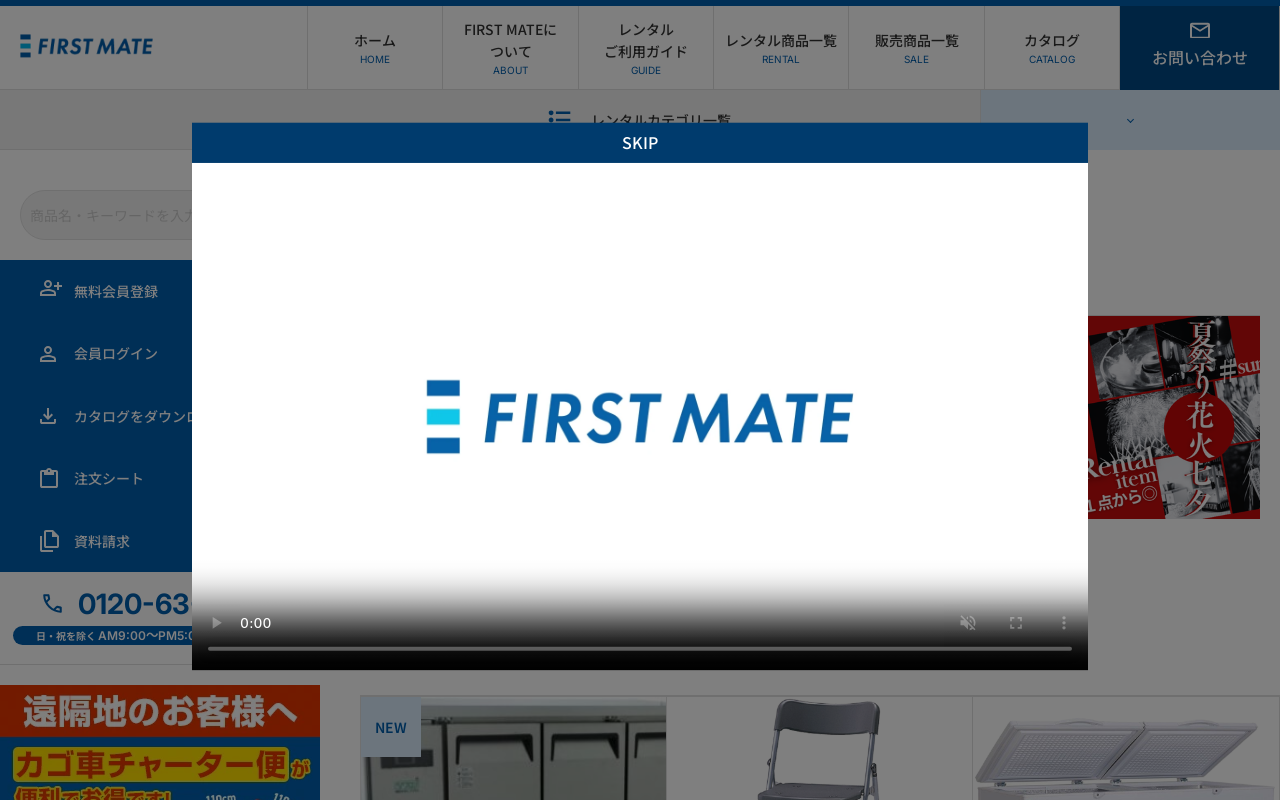
Task: Expand the dropdown chevron below contact
Action: [1130, 120]
